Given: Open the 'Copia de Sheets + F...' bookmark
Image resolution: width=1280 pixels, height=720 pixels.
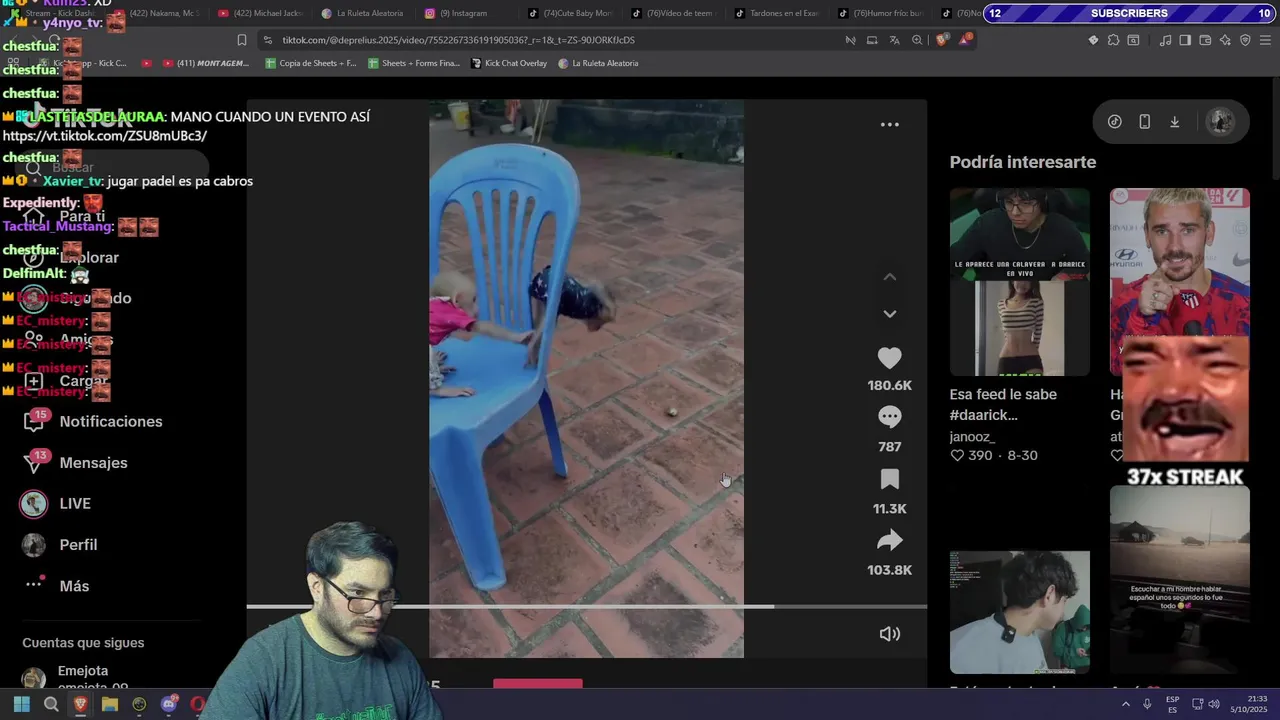Looking at the screenshot, I should (x=310, y=63).
